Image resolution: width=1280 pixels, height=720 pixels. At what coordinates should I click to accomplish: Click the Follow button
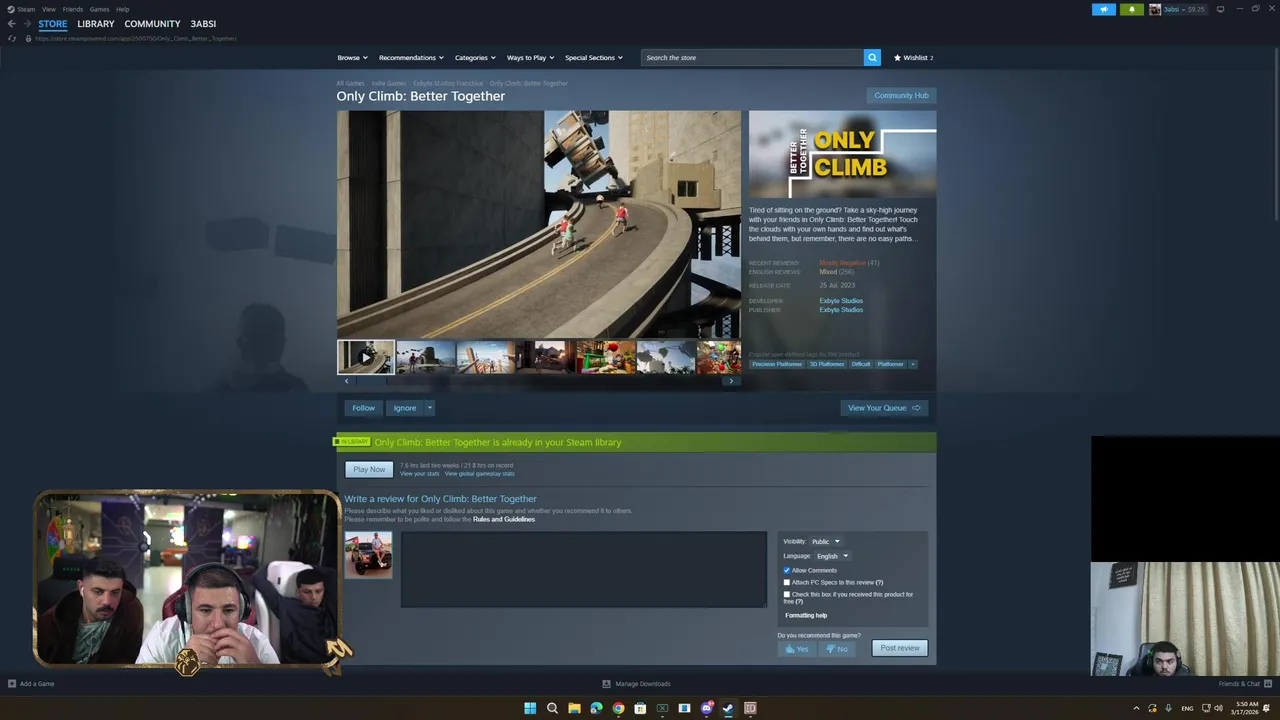[363, 408]
